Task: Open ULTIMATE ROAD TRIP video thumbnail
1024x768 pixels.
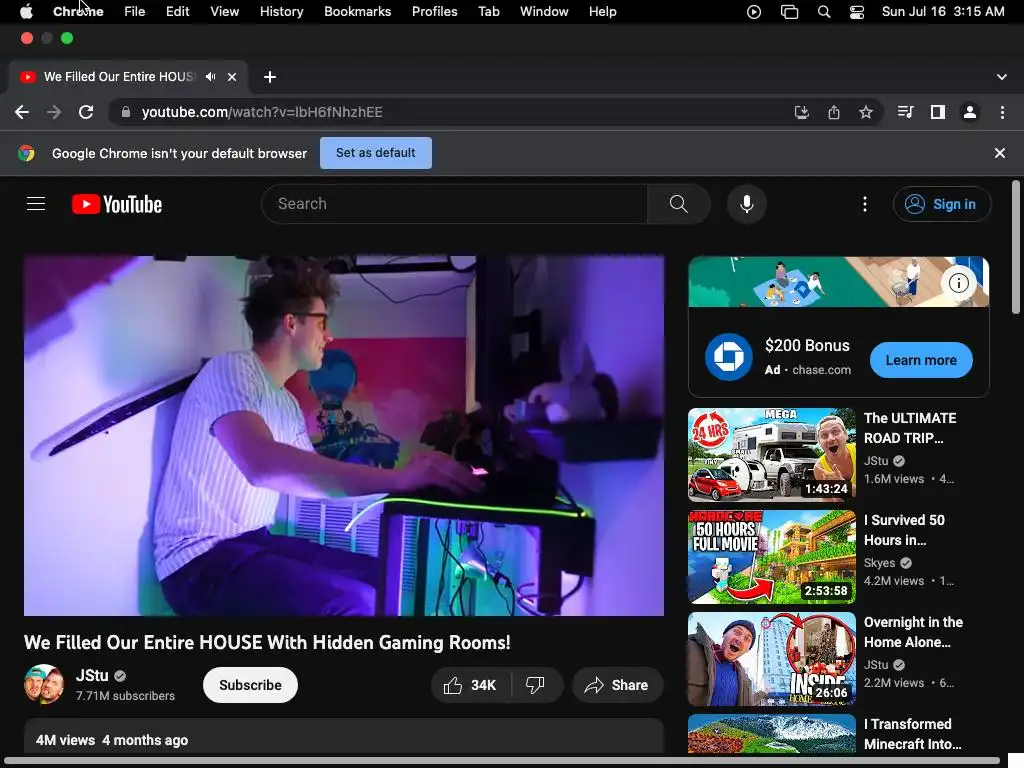Action: (x=771, y=455)
